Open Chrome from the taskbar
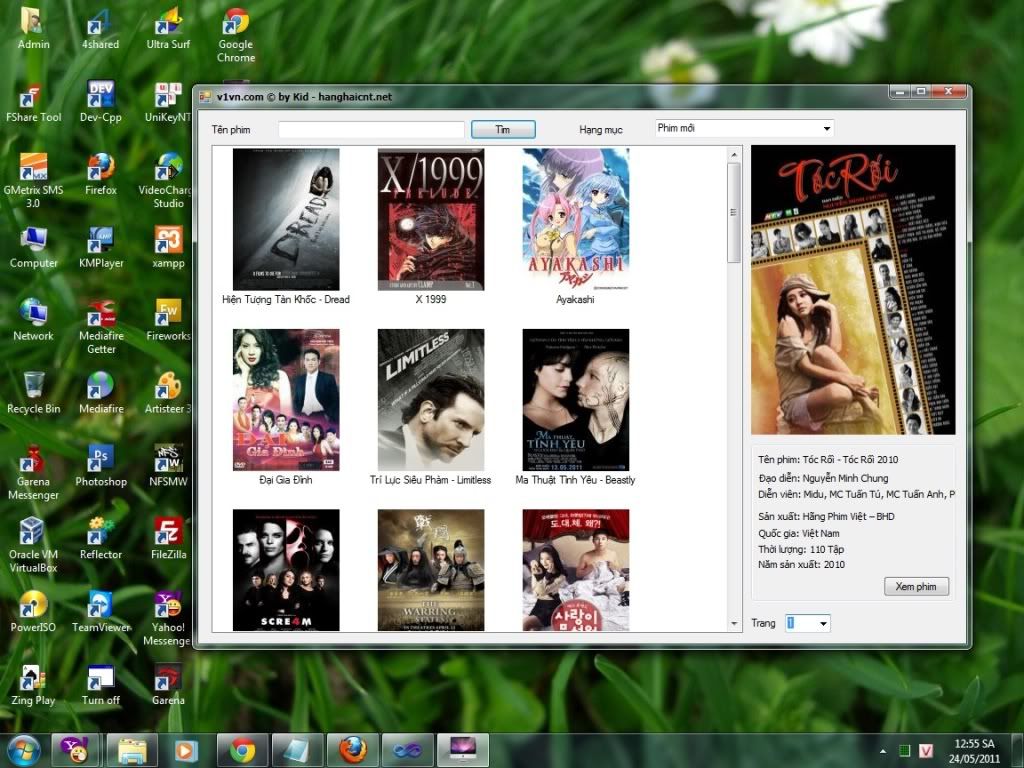Screen dimensions: 1024x768 coord(242,750)
